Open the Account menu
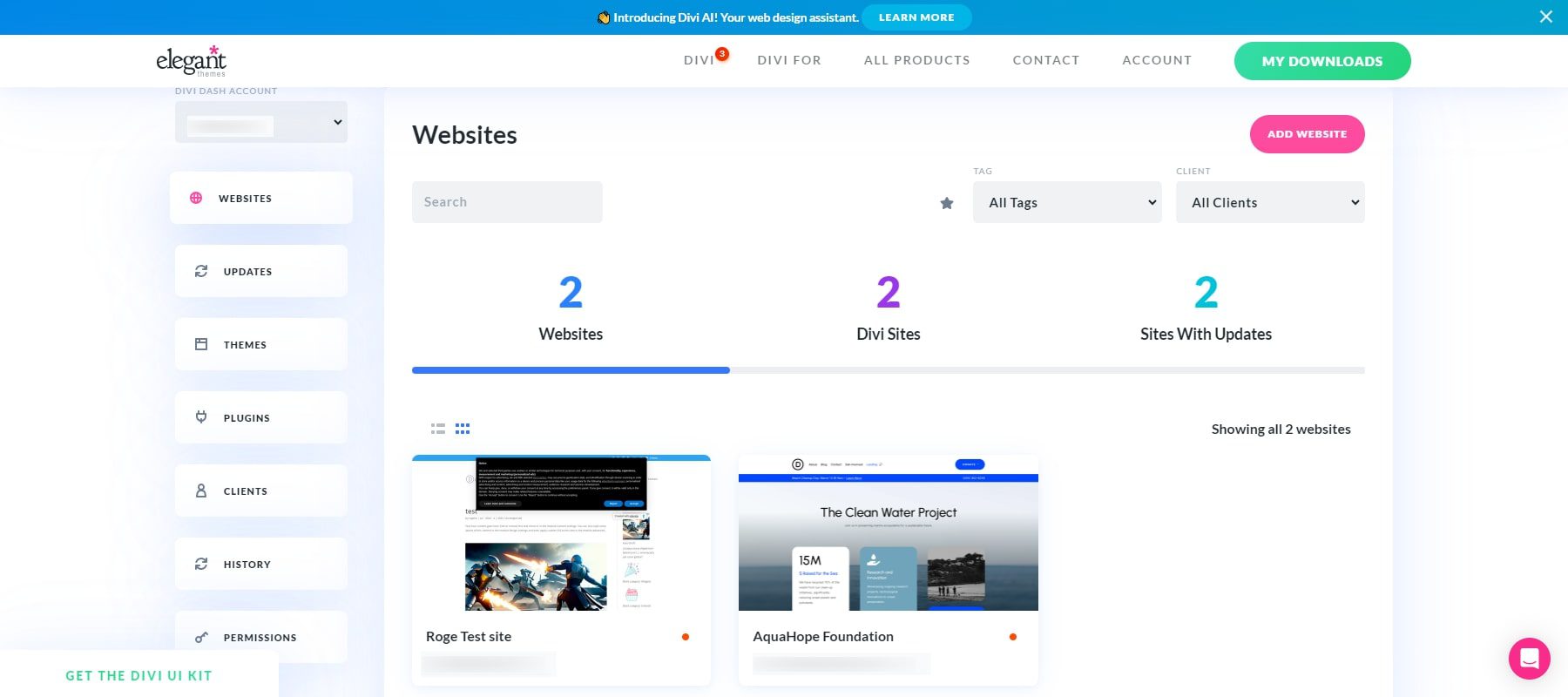This screenshot has height=697, width=1568. (x=1157, y=60)
